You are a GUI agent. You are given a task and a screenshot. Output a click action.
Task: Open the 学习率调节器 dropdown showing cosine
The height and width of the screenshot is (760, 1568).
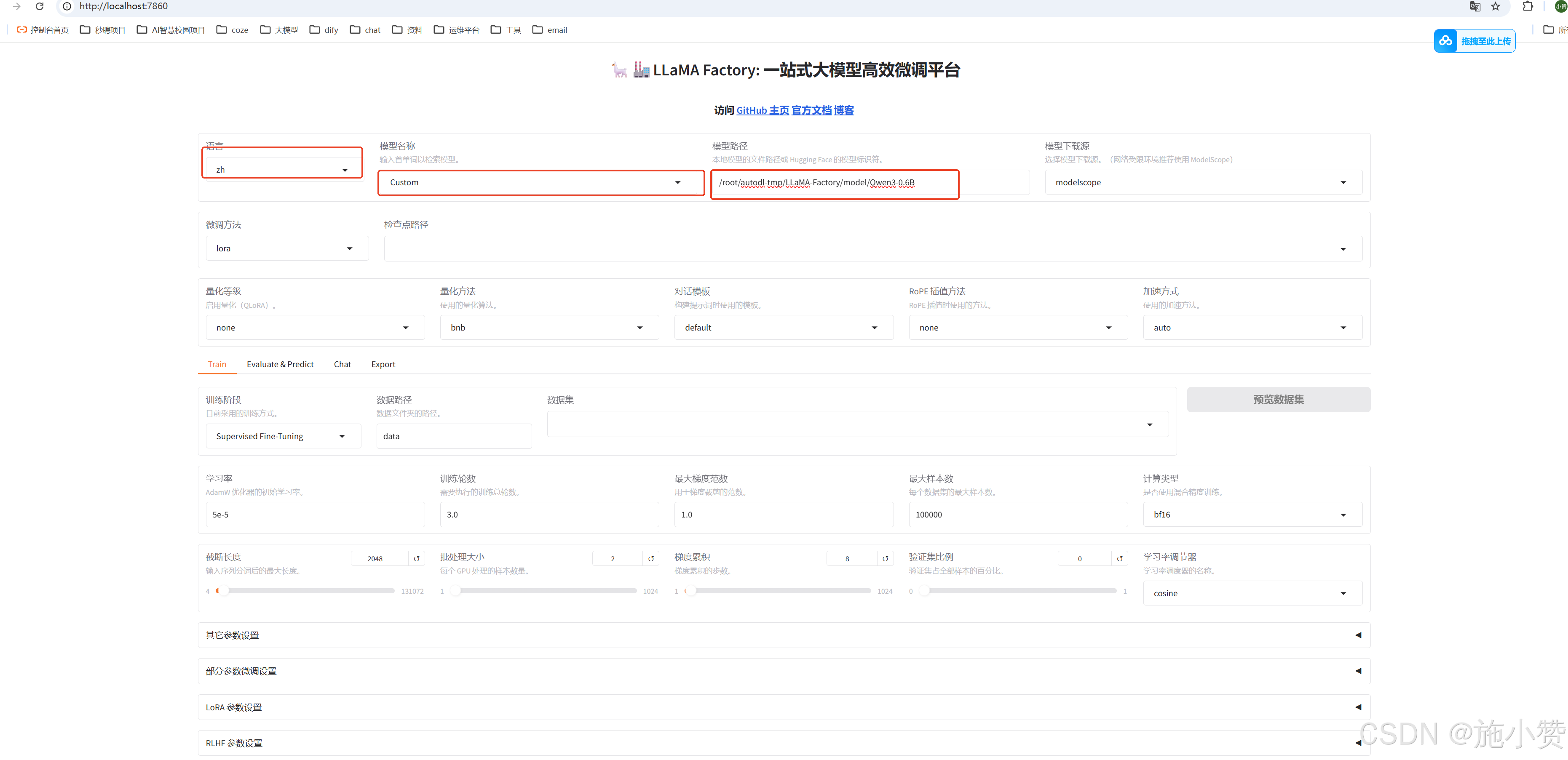1252,593
